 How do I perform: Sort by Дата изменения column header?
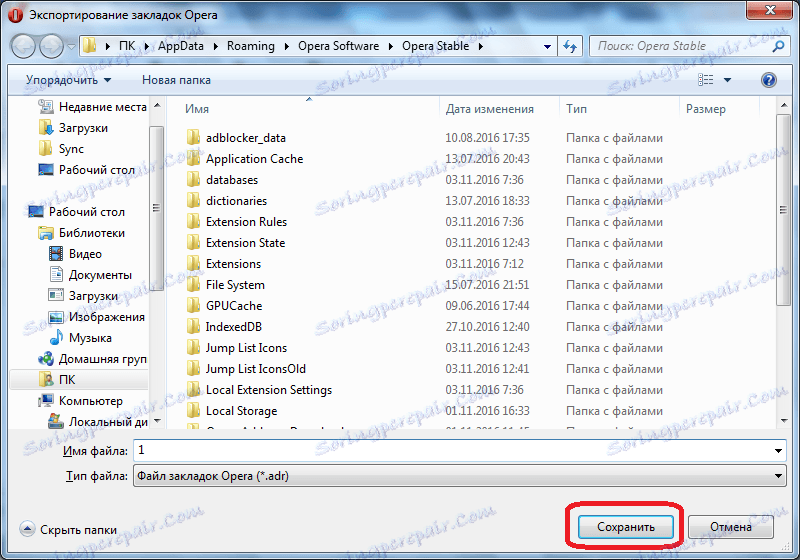pos(490,109)
